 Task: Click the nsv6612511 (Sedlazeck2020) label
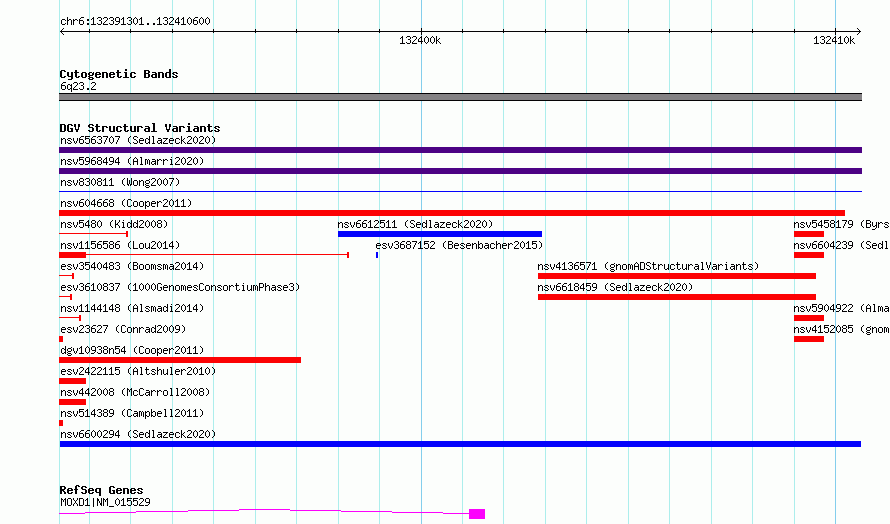pyautogui.click(x=415, y=224)
